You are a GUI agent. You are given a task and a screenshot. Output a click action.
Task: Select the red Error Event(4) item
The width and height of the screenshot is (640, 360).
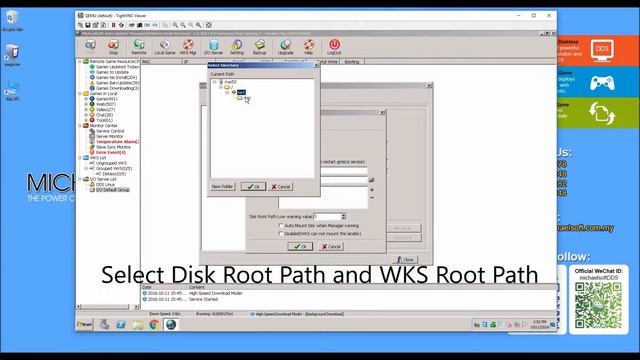coord(111,152)
